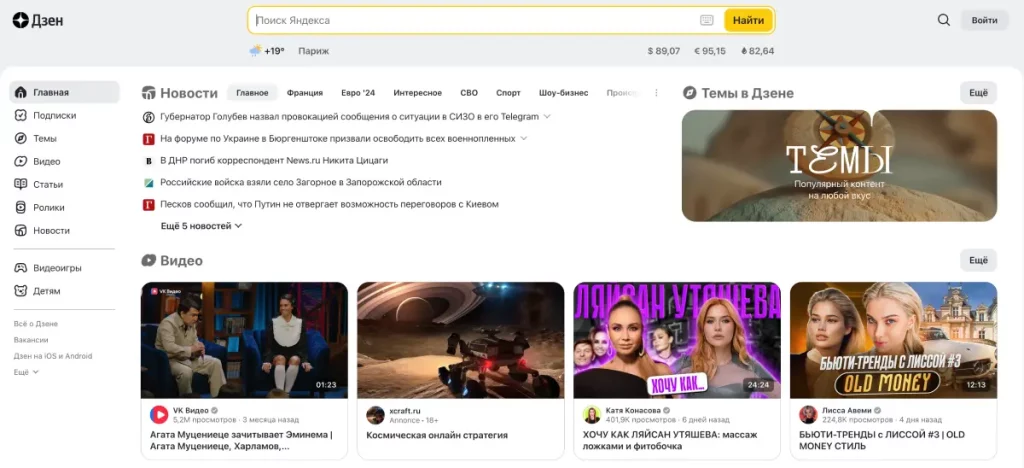Click Ещё button next to Темы в Дзене
Viewport: 1024px width, 468px height.
[x=978, y=93]
